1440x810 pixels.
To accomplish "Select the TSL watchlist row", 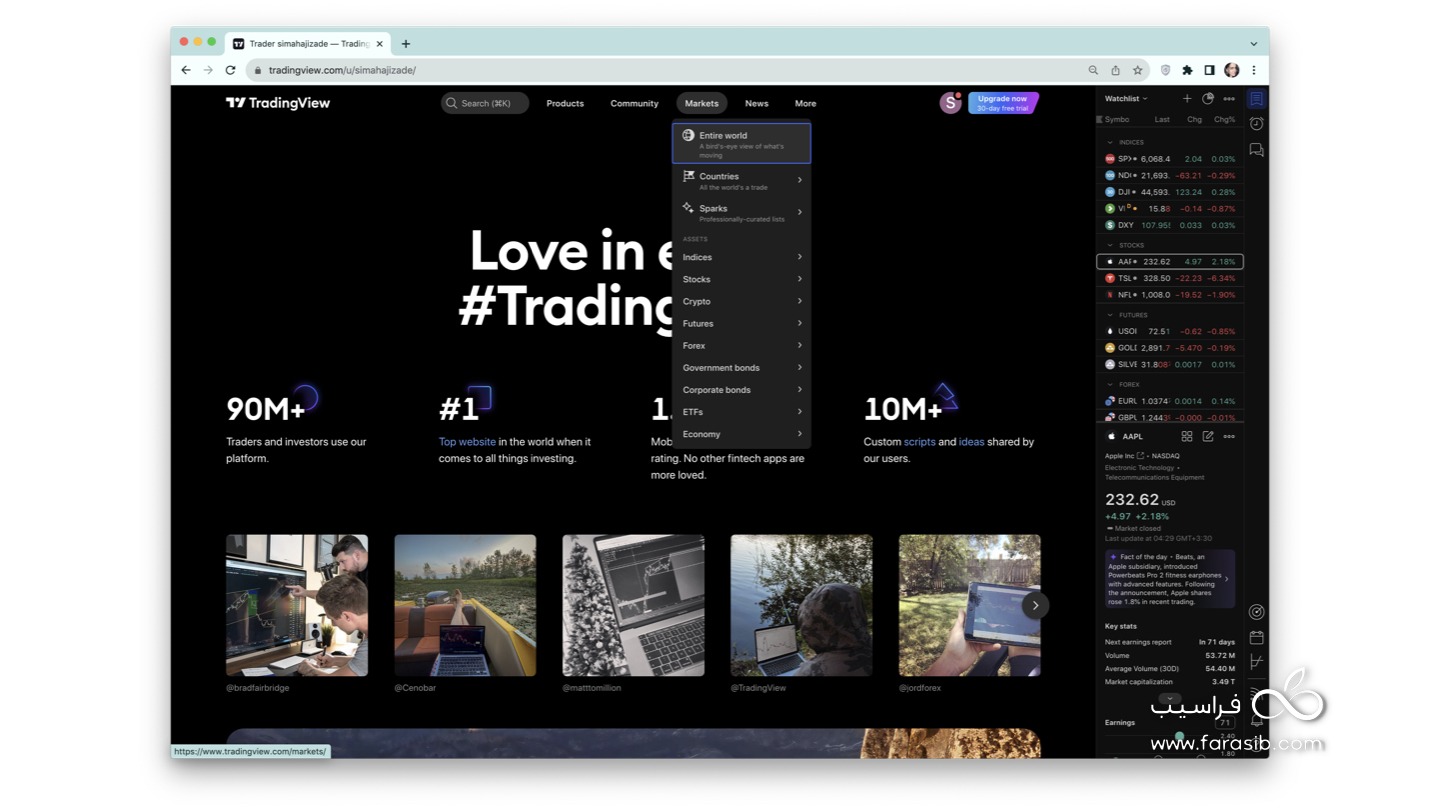I will (x=1170, y=278).
